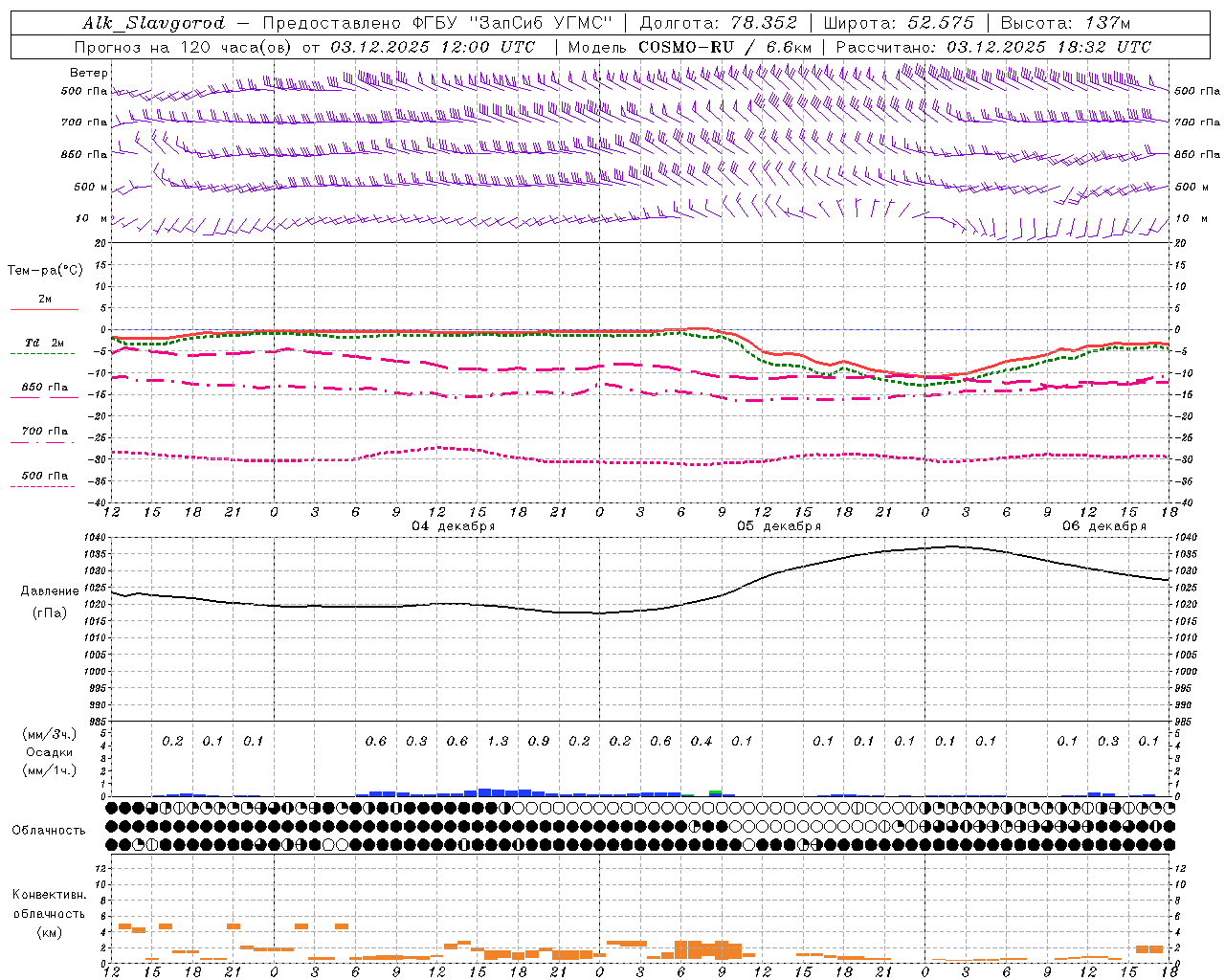
Task: Click the (гПа) unit label under Давление
Action: coord(50,612)
